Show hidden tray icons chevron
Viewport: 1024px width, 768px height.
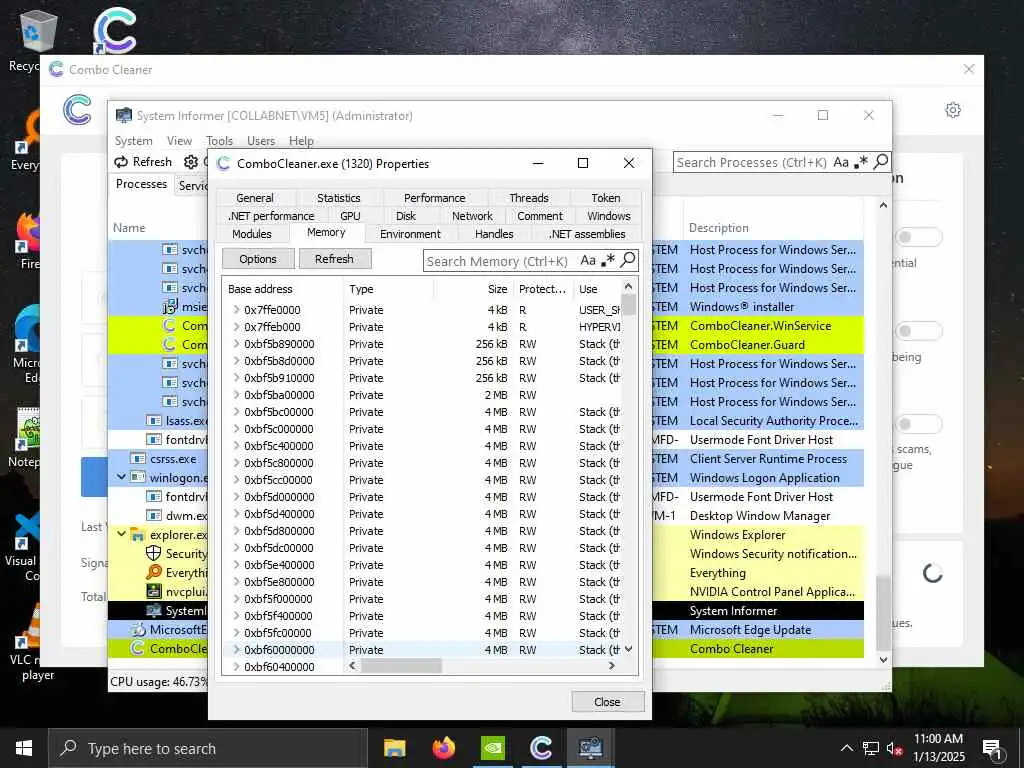click(x=846, y=748)
